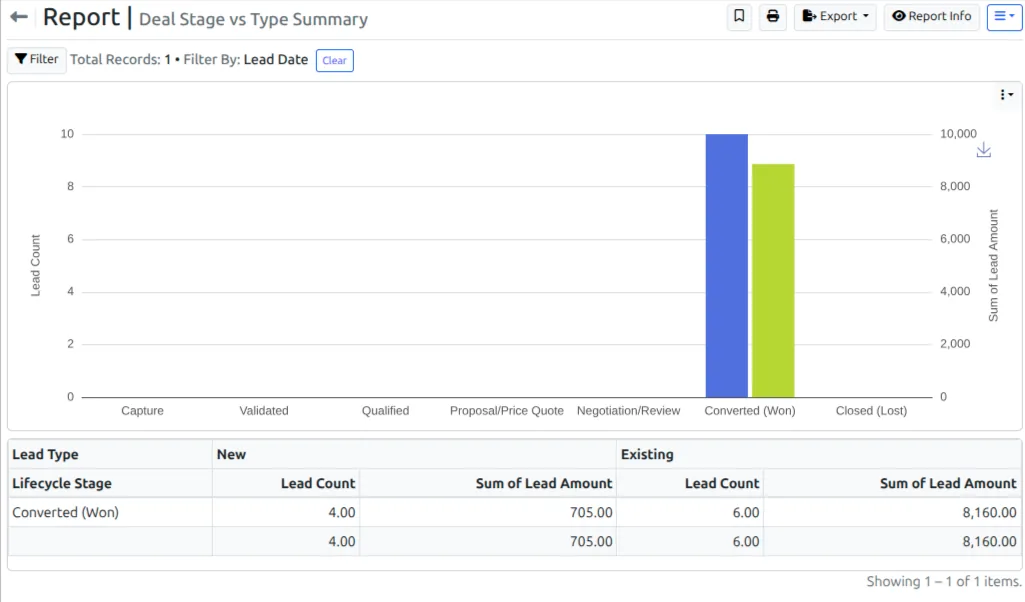This screenshot has width=1025, height=602.
Task: Click the 705.00 value in Converted row
Action: tap(591, 512)
